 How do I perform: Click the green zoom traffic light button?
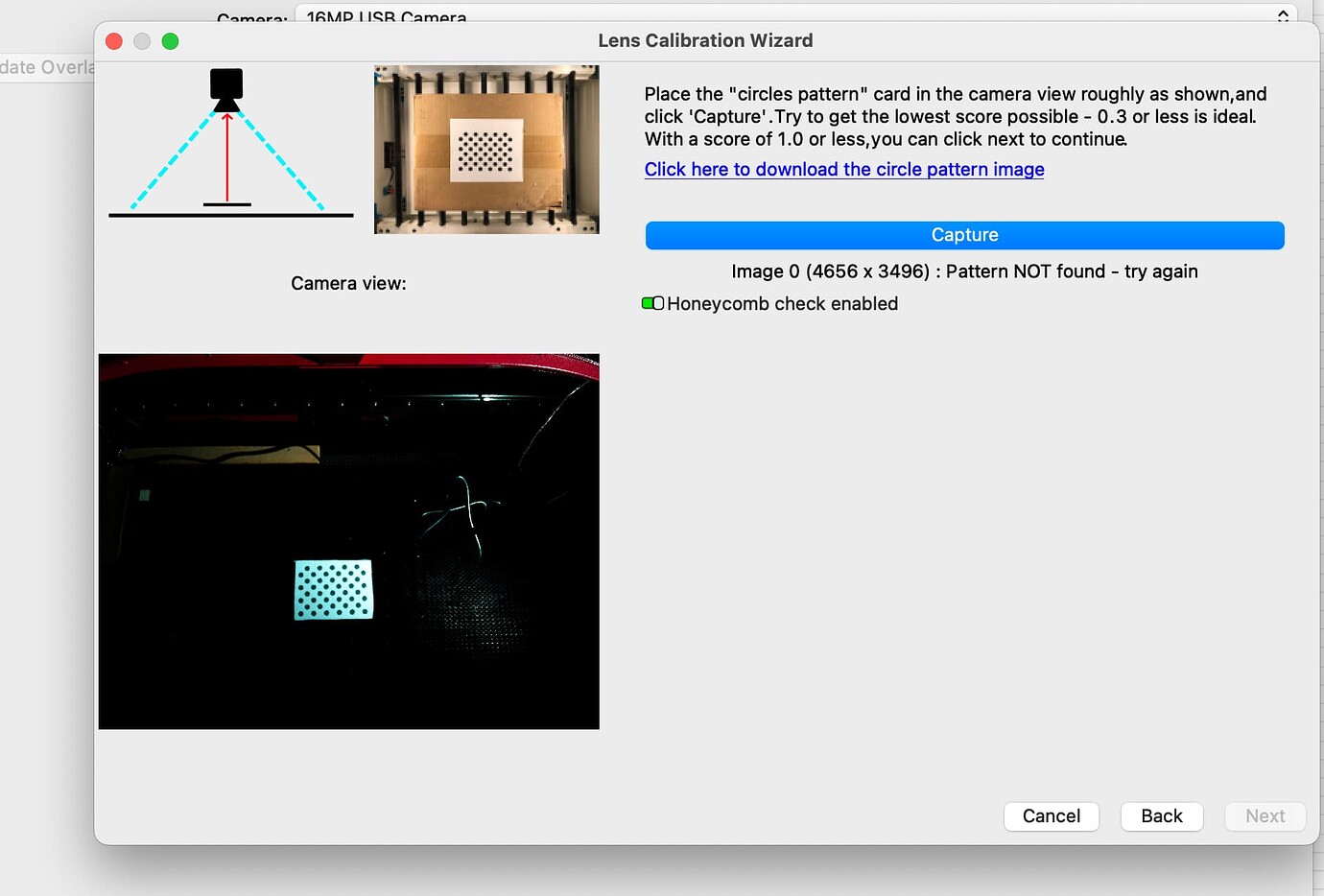tap(171, 41)
